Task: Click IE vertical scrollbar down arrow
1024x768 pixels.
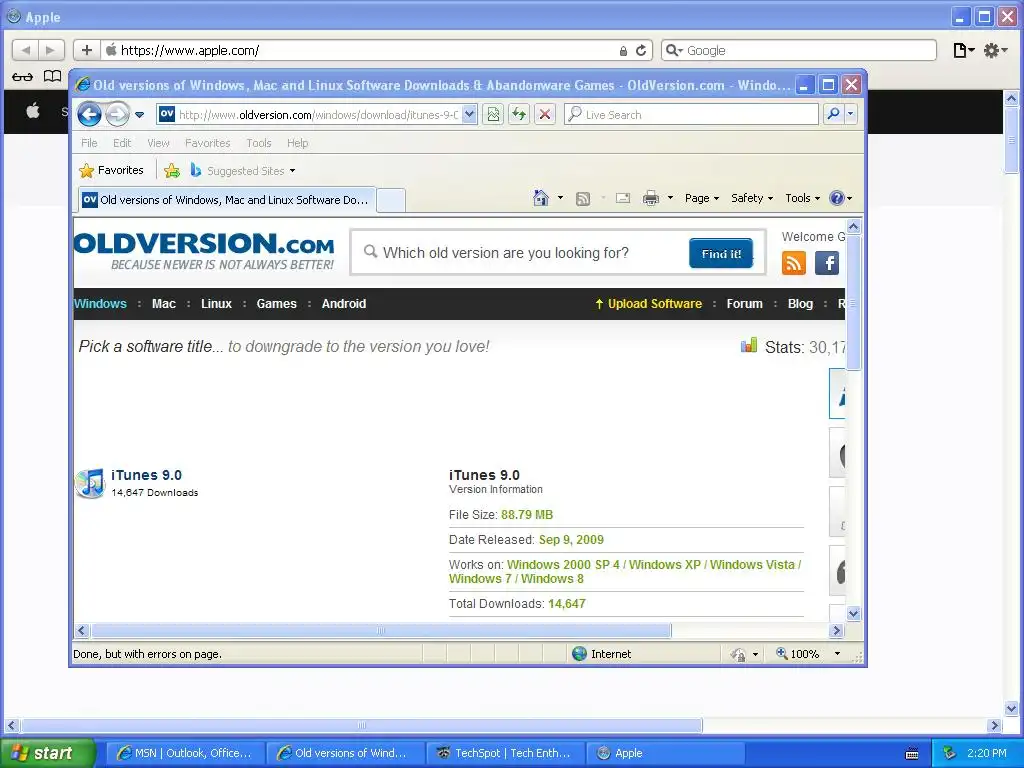Action: pos(853,613)
